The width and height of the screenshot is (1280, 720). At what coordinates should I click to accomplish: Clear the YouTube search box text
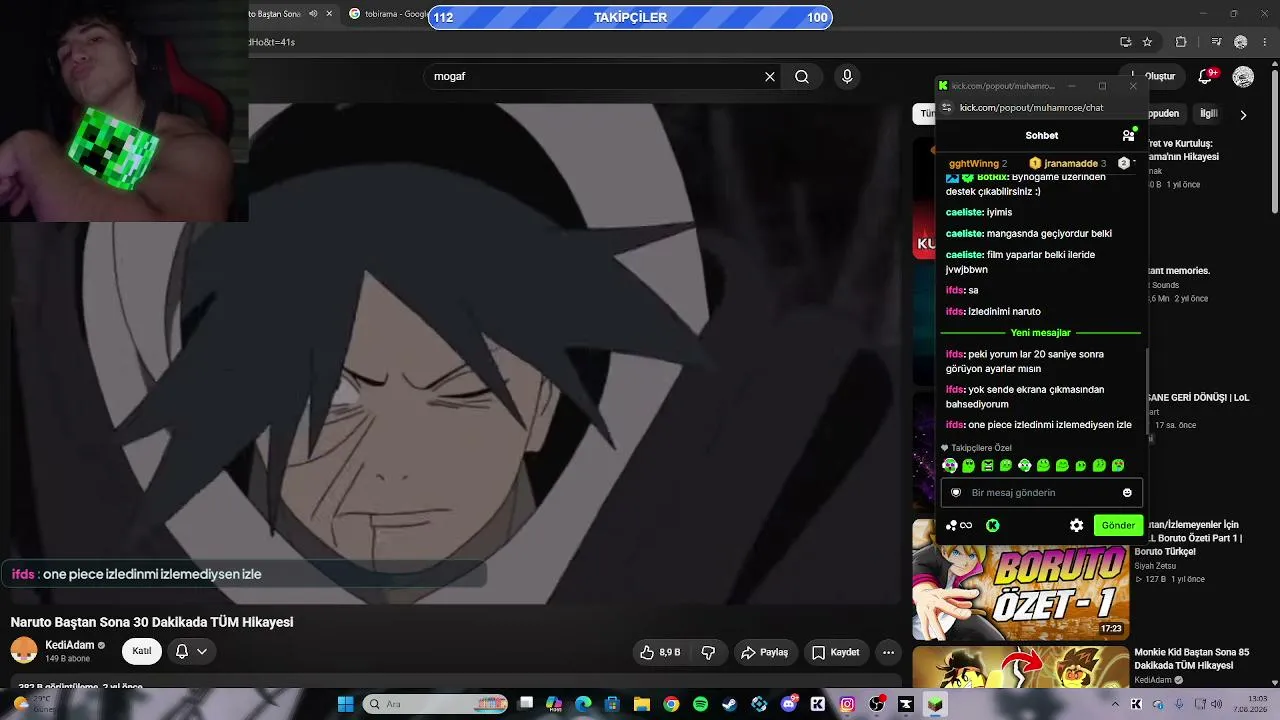pyautogui.click(x=770, y=76)
